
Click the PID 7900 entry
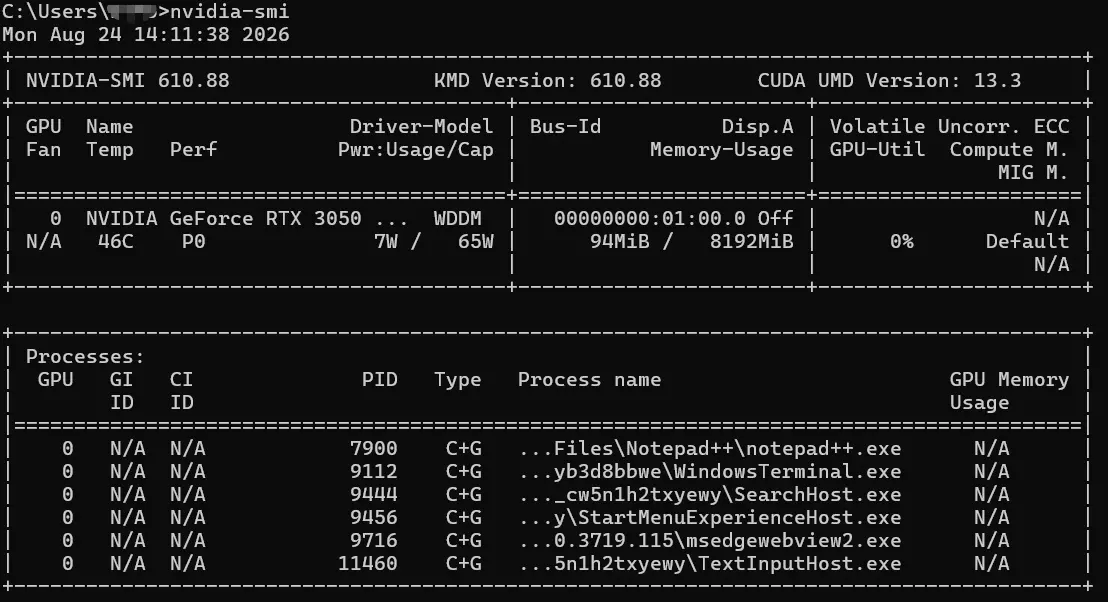(374, 449)
